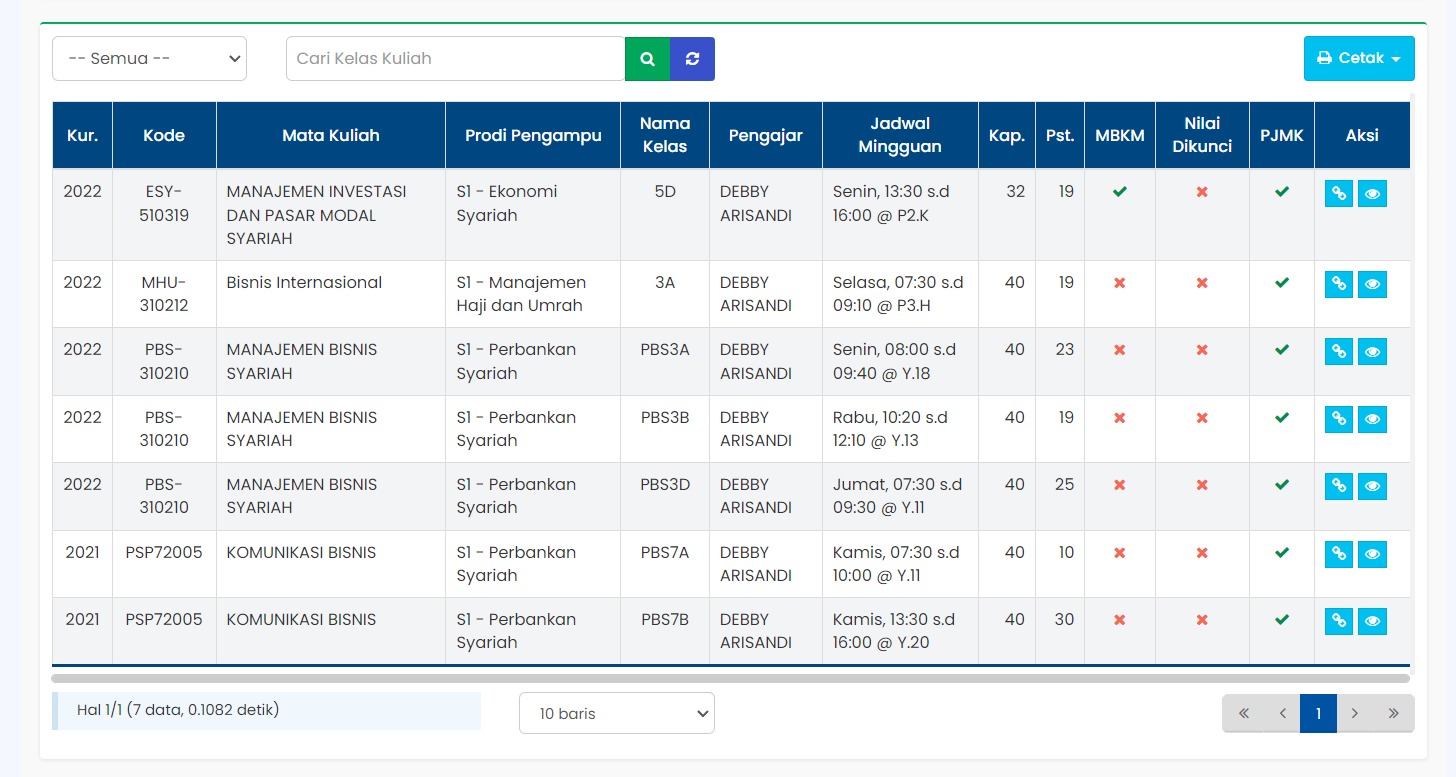Click the horizontal table scrollbar
The image size is (1456, 777).
(730, 678)
